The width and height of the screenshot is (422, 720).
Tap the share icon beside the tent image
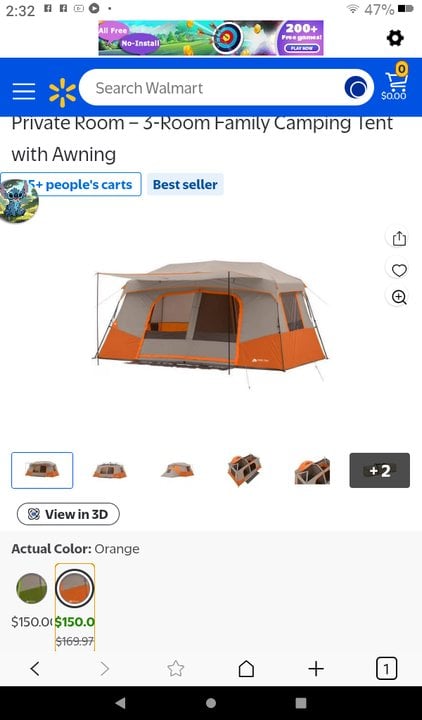399,239
